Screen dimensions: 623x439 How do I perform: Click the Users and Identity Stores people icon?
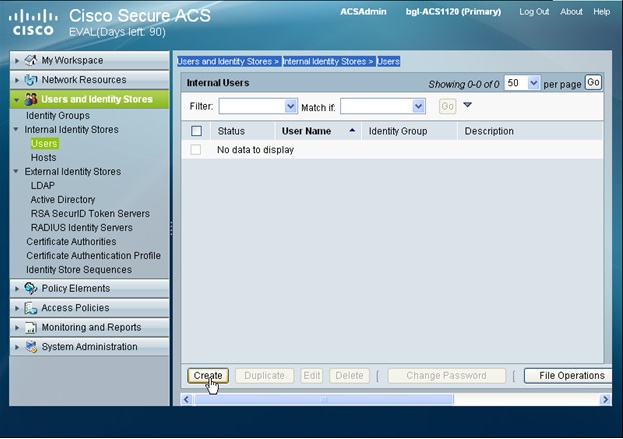point(31,99)
